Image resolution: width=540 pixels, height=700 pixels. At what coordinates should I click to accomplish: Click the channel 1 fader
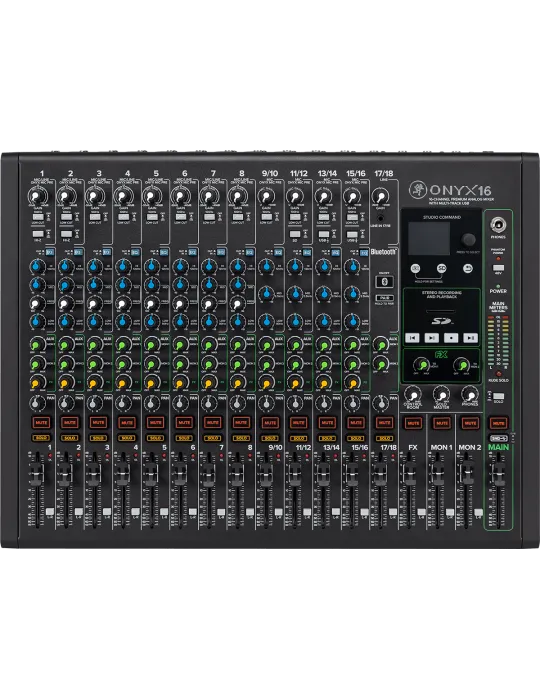pyautogui.click(x=37, y=475)
